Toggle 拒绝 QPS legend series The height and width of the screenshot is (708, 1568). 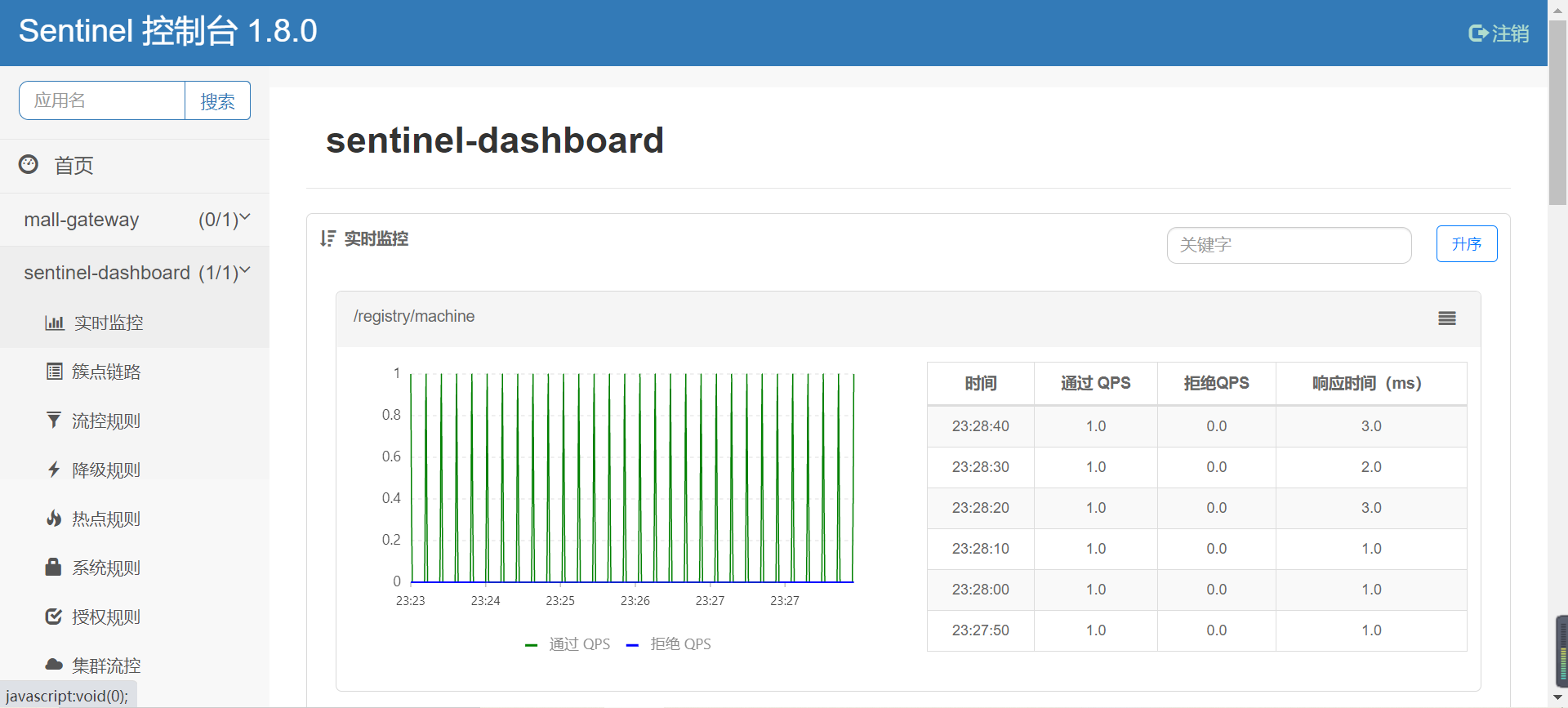pos(668,644)
